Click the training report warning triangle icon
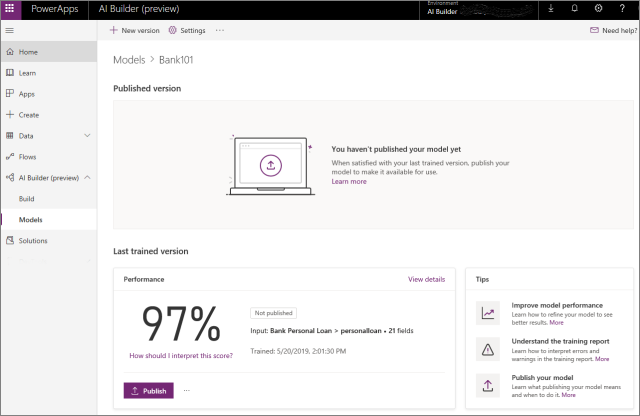This screenshot has width=640, height=416. point(488,349)
